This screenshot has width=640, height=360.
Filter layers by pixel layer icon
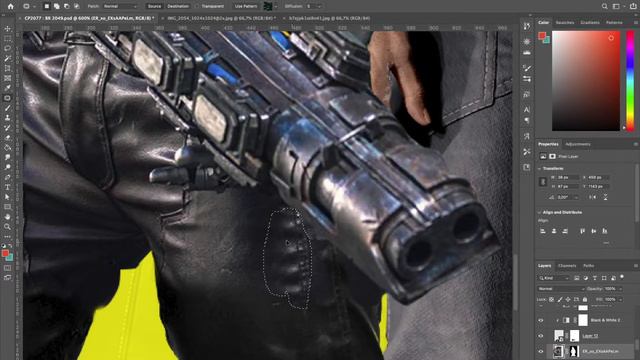pyautogui.click(x=577, y=278)
